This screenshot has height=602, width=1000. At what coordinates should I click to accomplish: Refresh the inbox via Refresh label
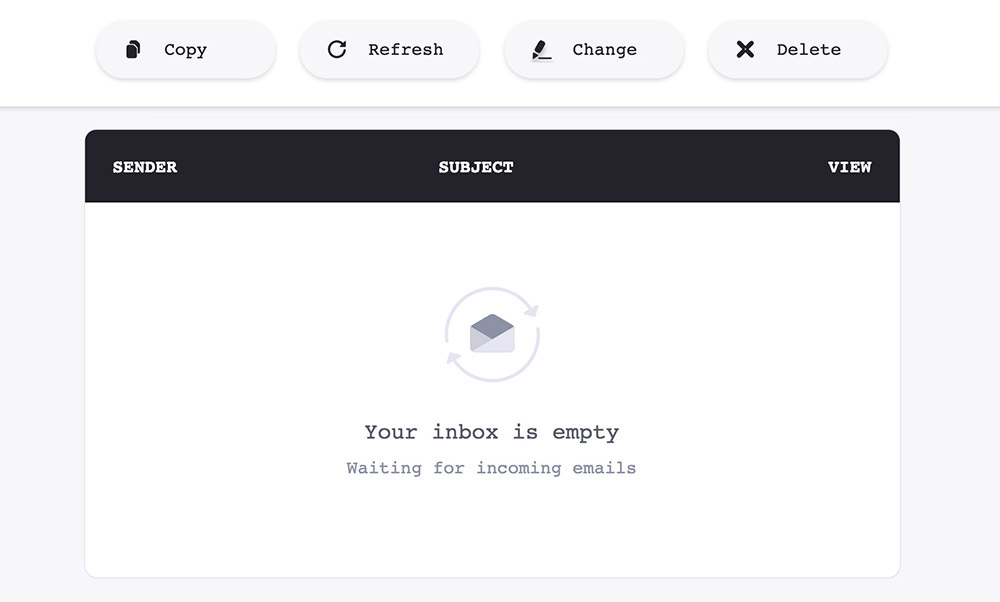(x=406, y=49)
